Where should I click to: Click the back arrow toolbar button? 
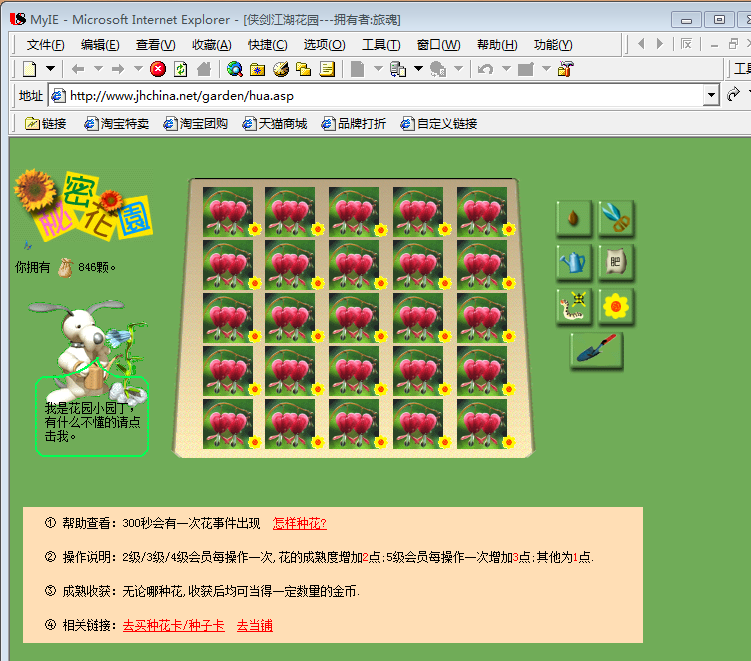78,69
